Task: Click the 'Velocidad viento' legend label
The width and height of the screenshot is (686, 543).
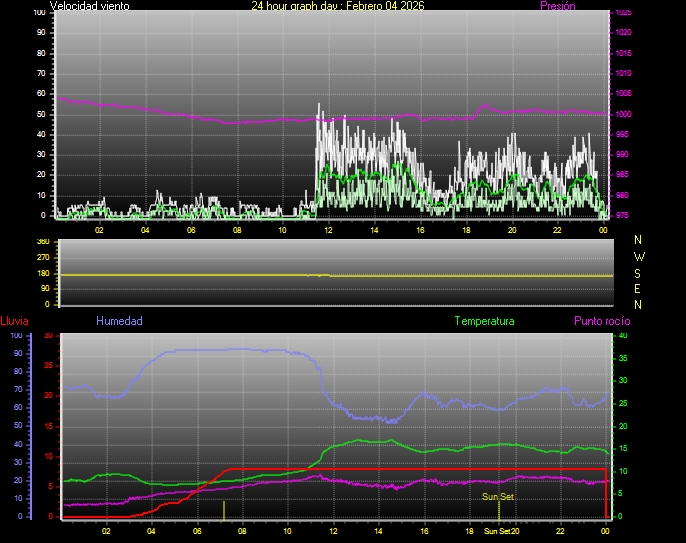Action: pos(89,6)
